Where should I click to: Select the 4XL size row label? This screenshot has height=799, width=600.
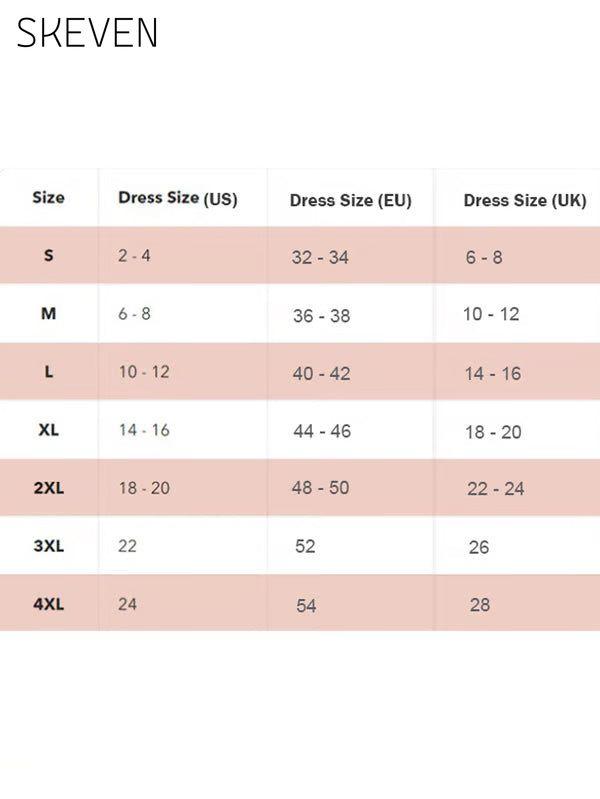(48, 604)
